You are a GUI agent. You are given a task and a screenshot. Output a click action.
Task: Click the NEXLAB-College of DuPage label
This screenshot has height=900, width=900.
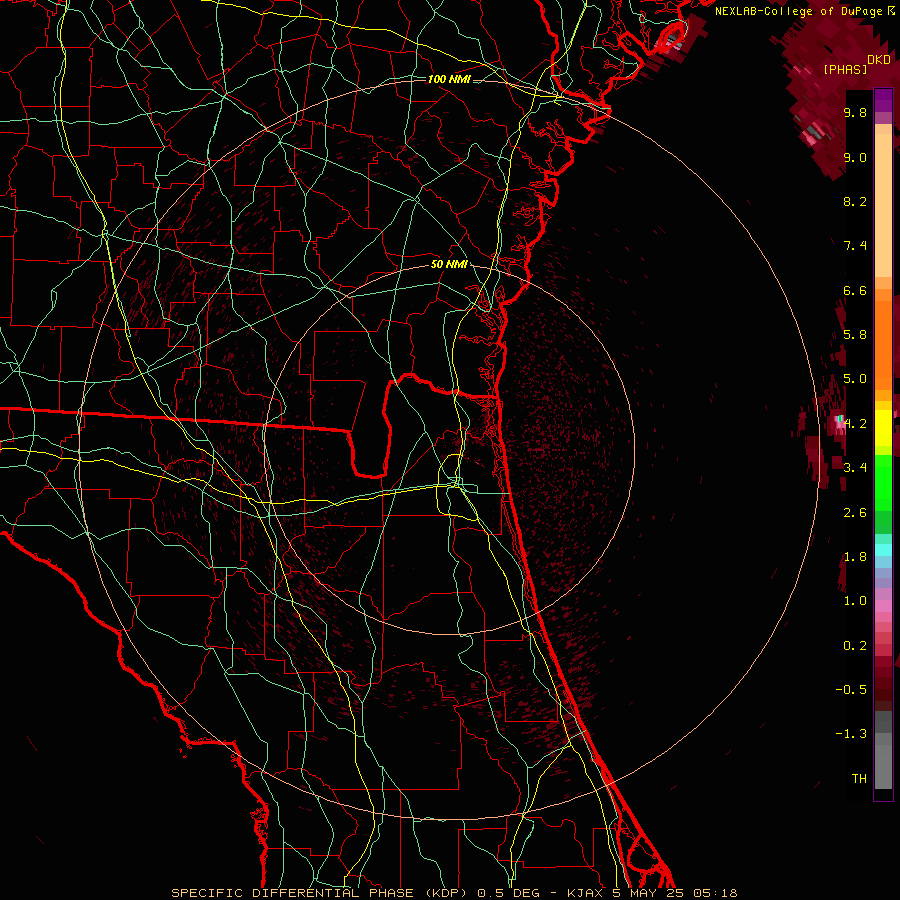tap(798, 11)
